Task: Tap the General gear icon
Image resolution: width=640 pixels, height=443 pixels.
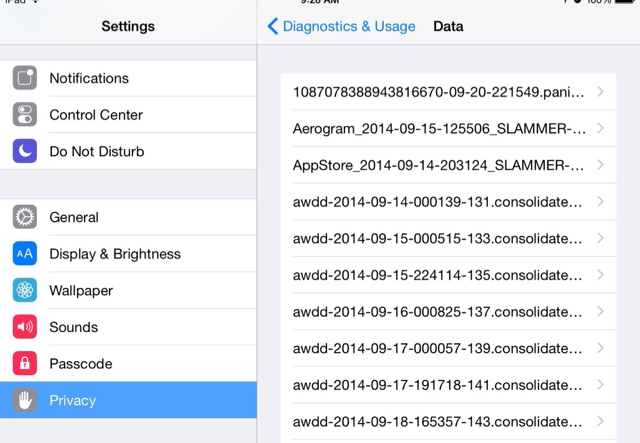Action: pyautogui.click(x=25, y=217)
